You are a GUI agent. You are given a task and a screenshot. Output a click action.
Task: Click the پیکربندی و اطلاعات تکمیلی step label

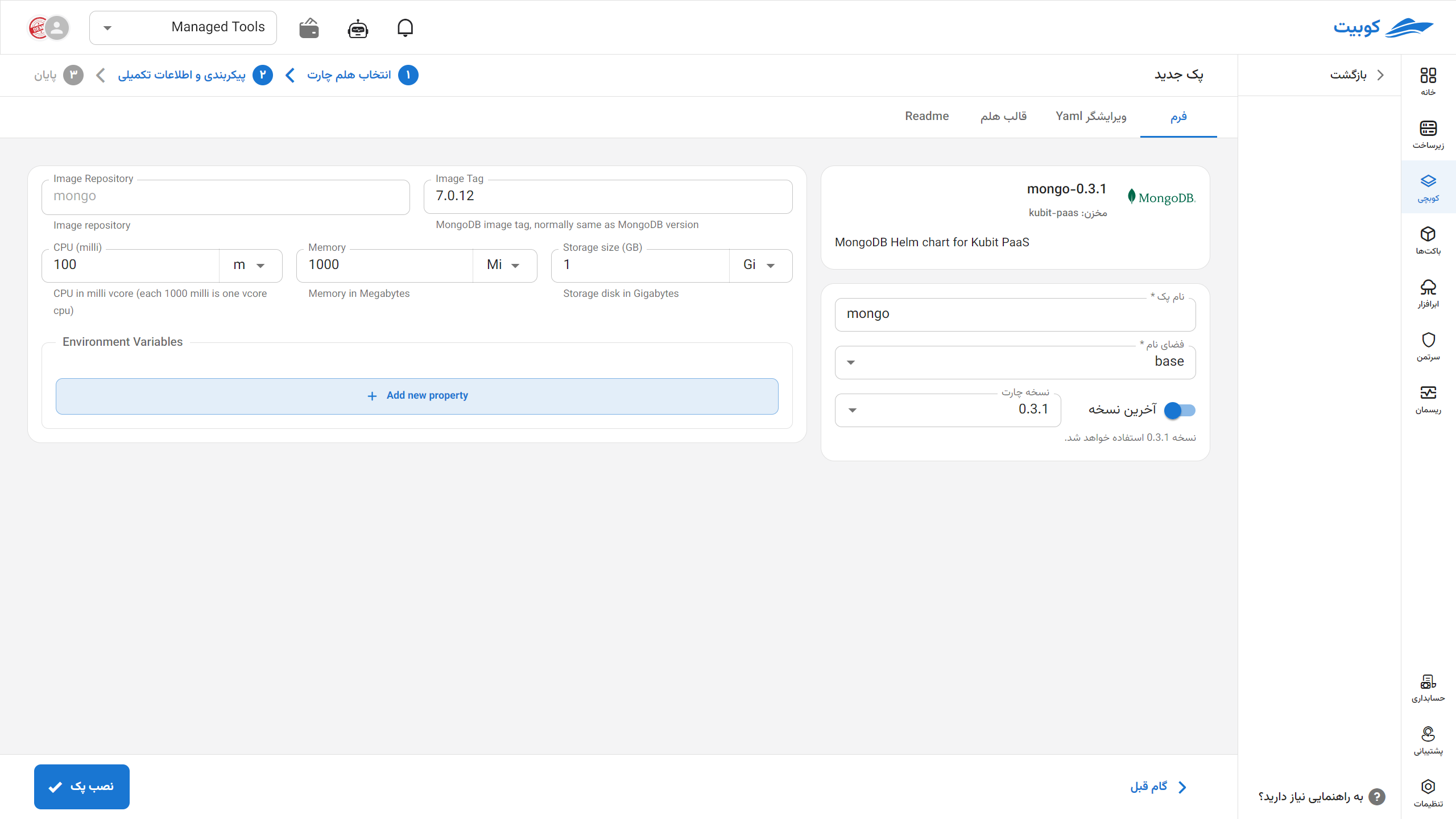[x=182, y=75]
